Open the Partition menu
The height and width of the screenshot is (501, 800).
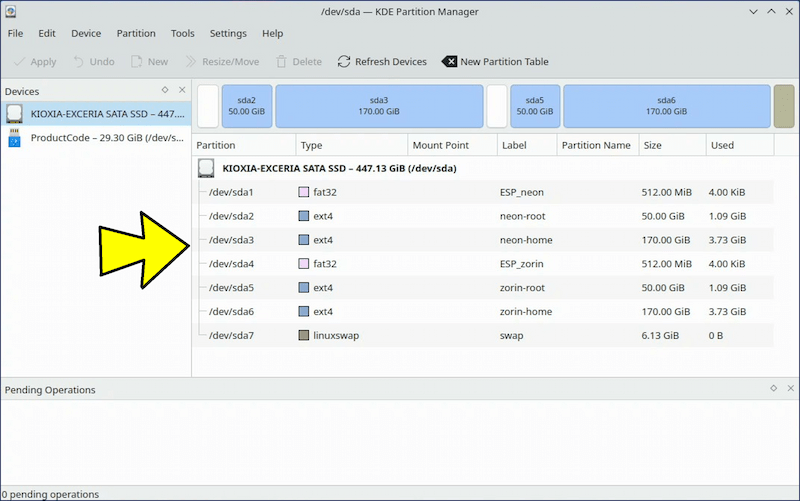pos(136,33)
